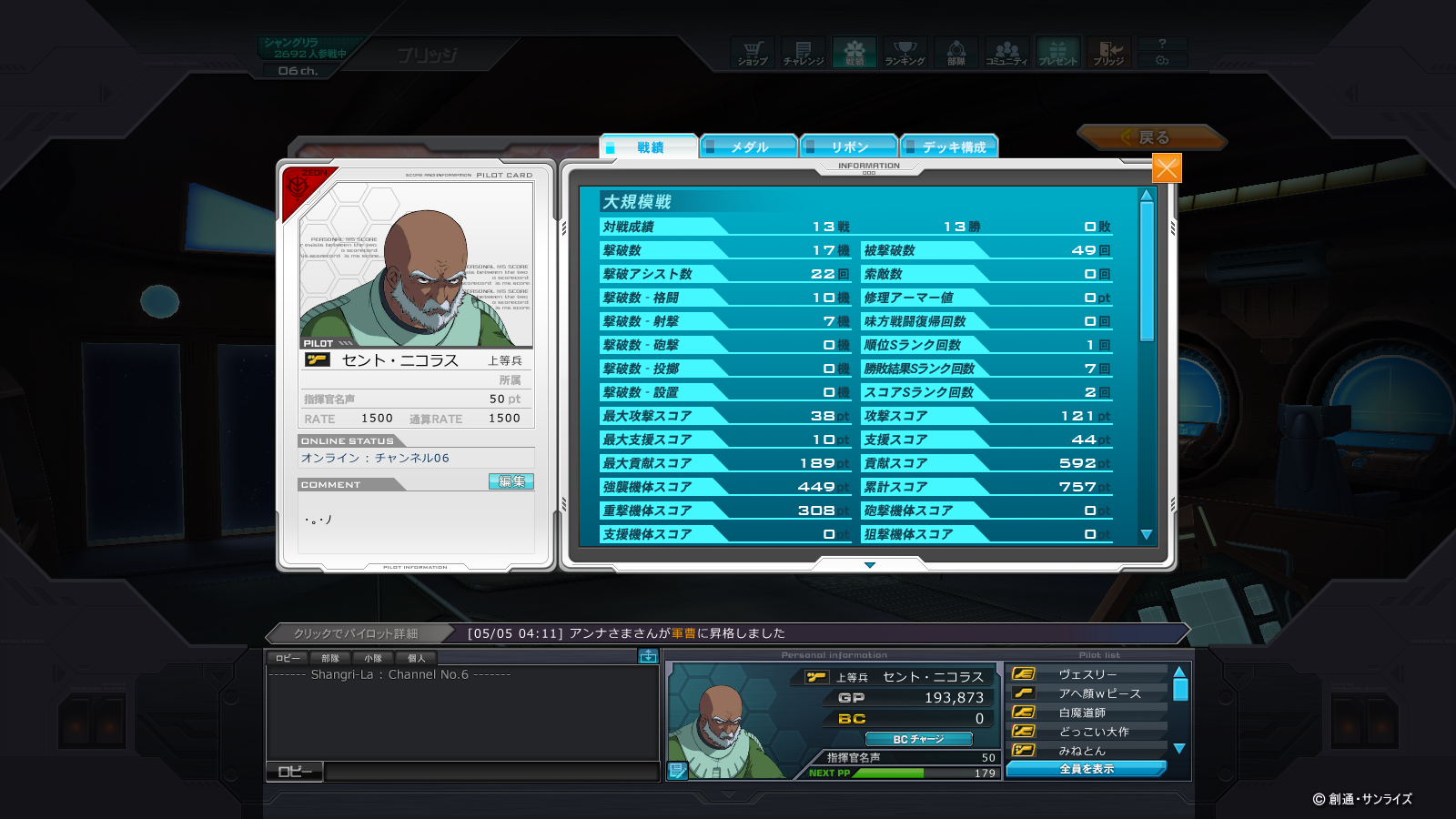Switch to the デッキ構成 tab

[x=949, y=147]
